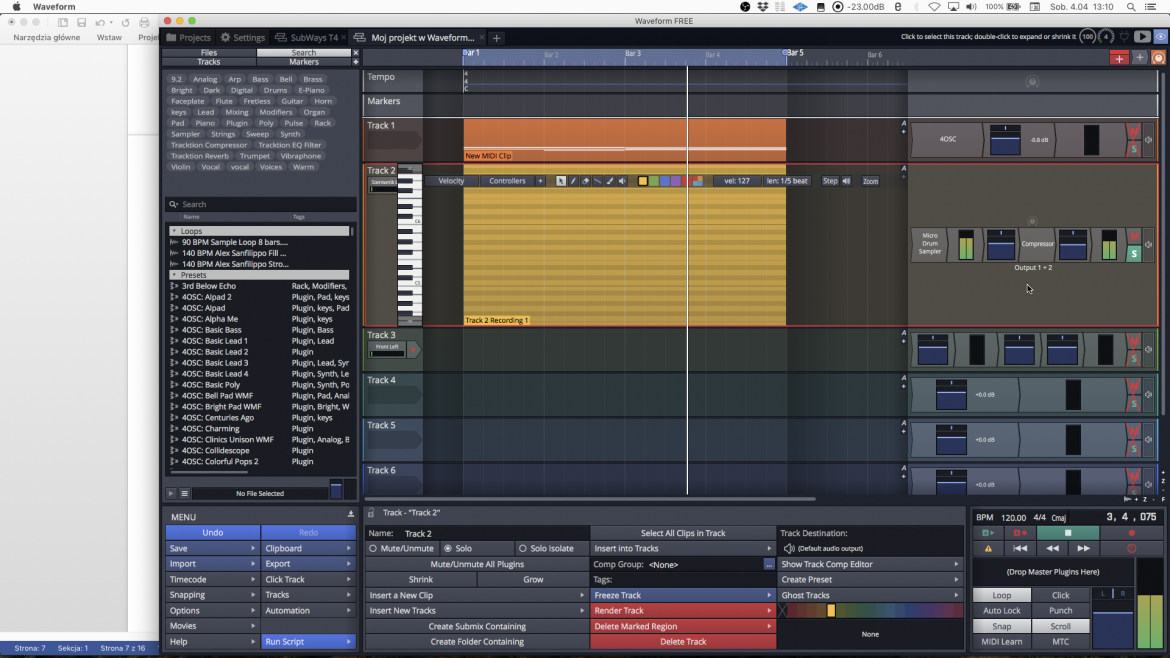Click the CPU usage dial showing 4
Viewport: 1170px width, 658px height.
click(x=1106, y=37)
